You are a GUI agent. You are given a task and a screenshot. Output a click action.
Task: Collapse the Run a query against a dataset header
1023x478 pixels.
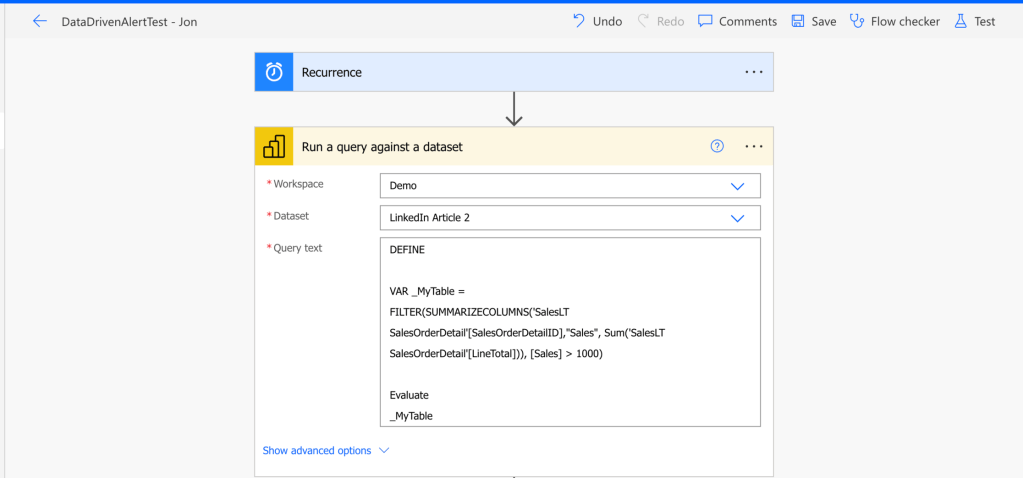point(514,147)
